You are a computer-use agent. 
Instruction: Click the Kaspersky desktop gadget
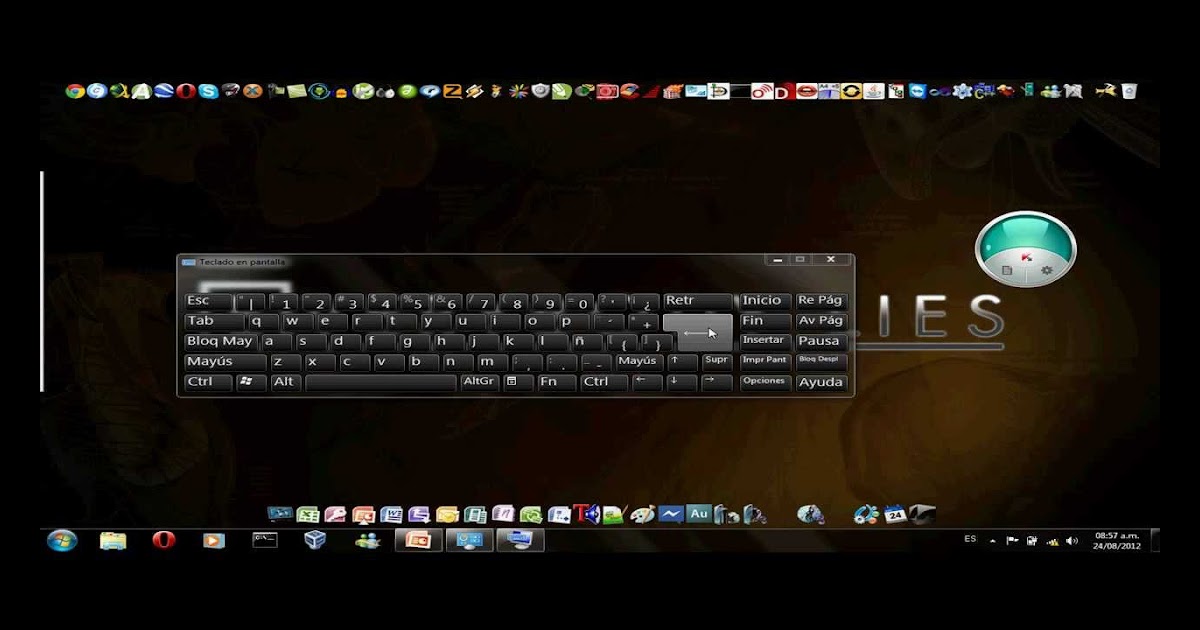1026,248
